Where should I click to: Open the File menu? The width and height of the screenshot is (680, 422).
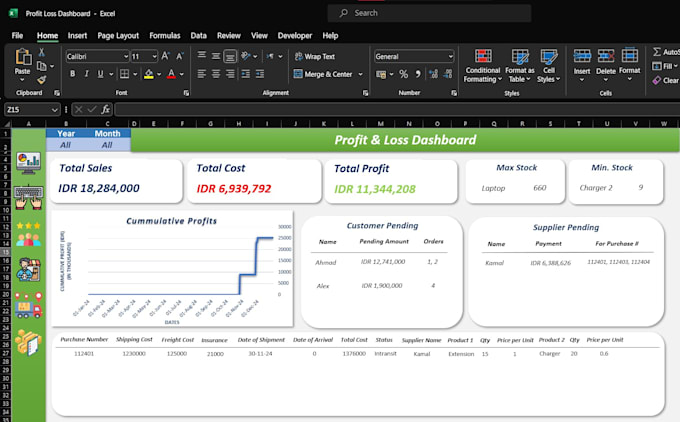(x=17, y=36)
